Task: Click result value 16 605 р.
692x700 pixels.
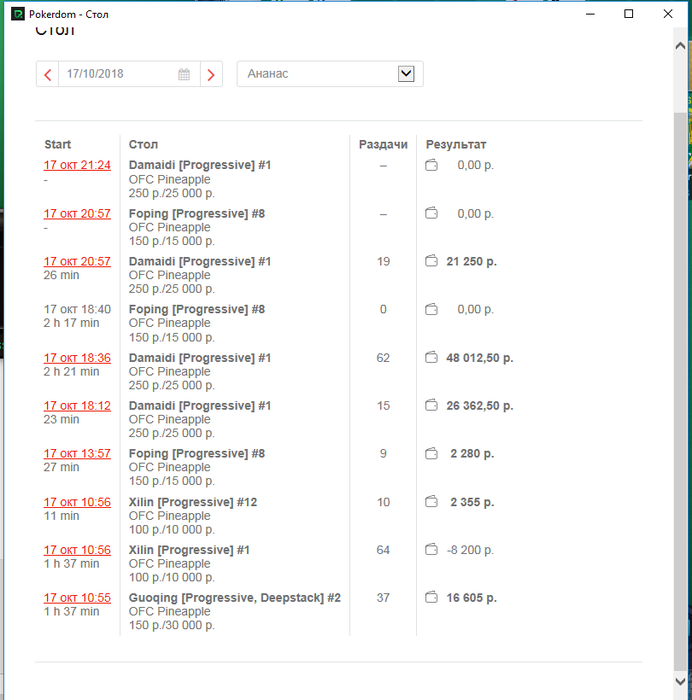Action: [x=471, y=598]
